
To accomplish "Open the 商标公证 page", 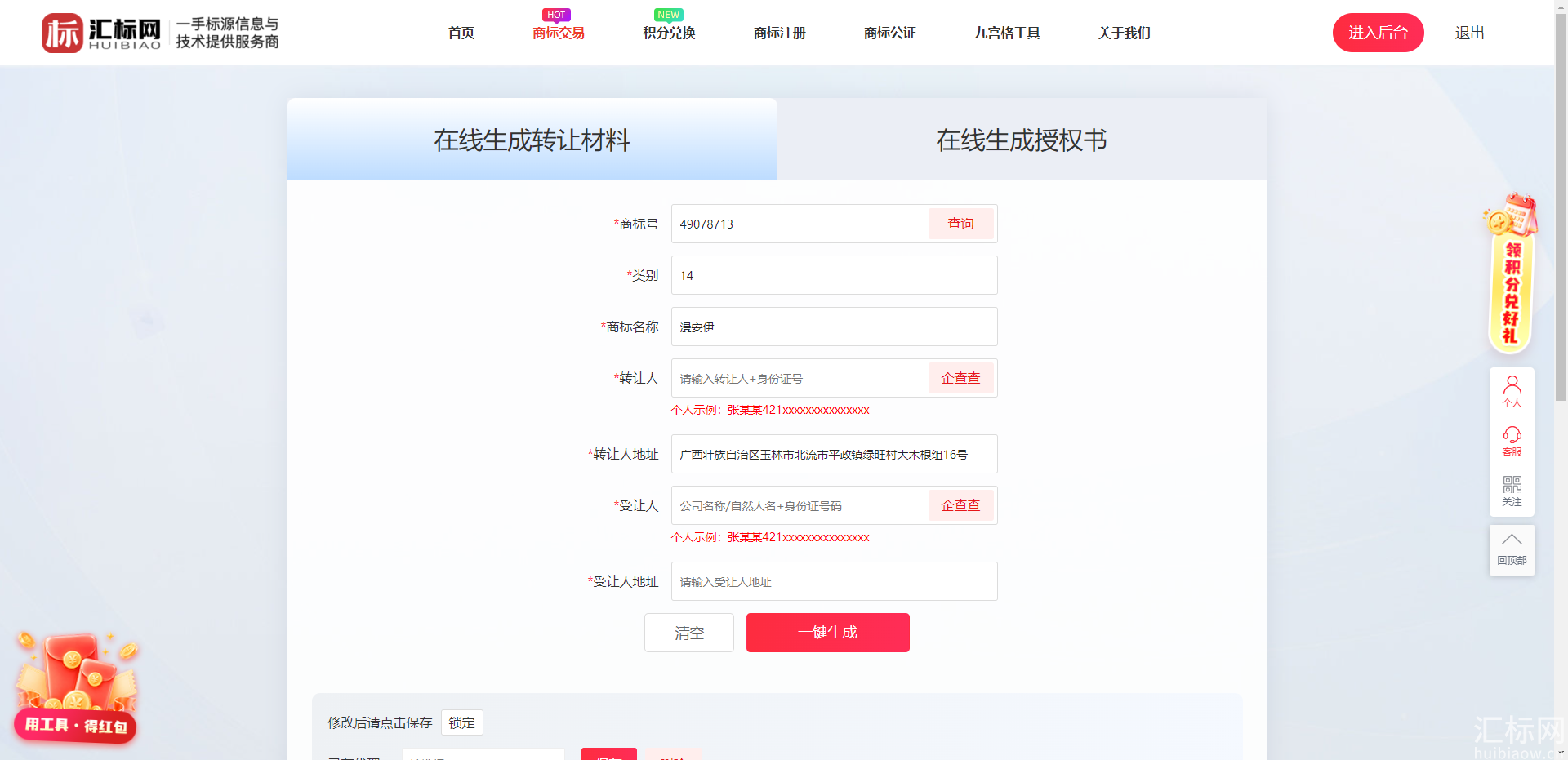I will (x=890, y=33).
